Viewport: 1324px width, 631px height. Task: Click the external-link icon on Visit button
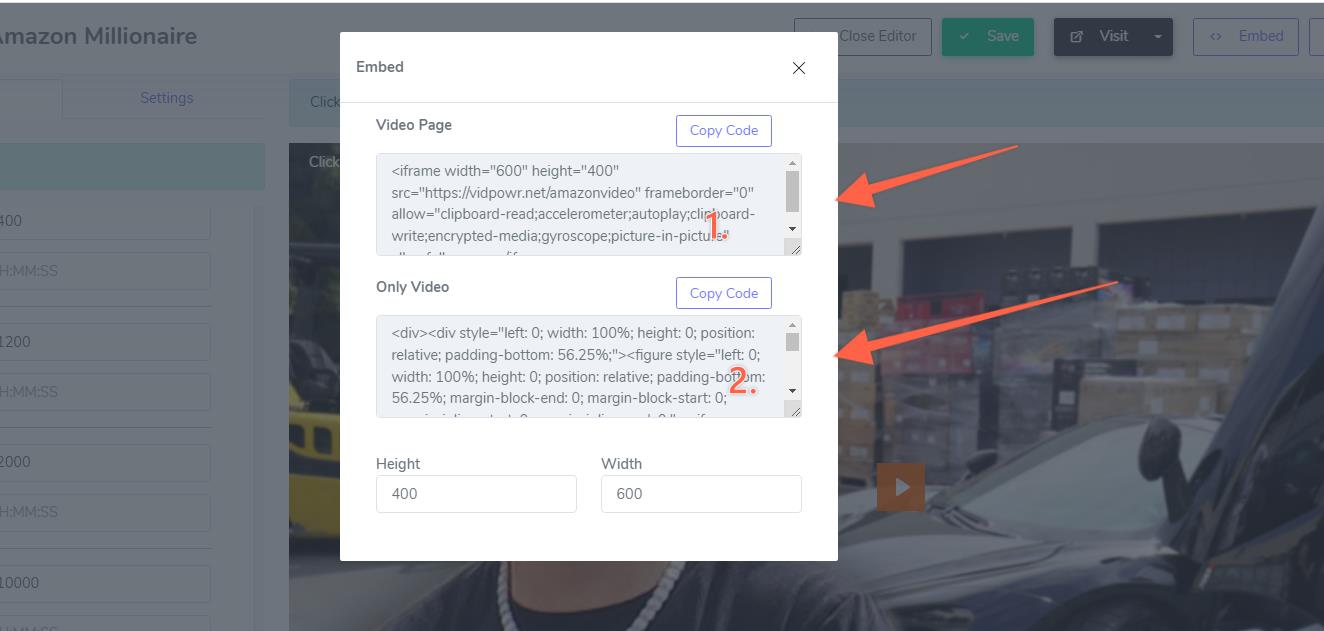[1077, 37]
